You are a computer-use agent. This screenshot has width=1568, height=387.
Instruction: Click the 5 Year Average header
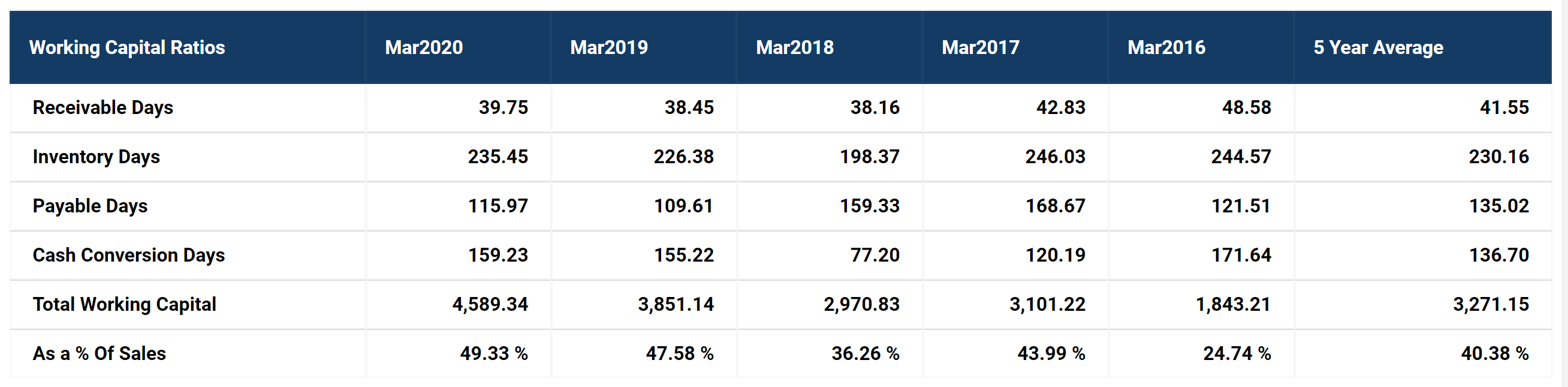tap(1377, 47)
